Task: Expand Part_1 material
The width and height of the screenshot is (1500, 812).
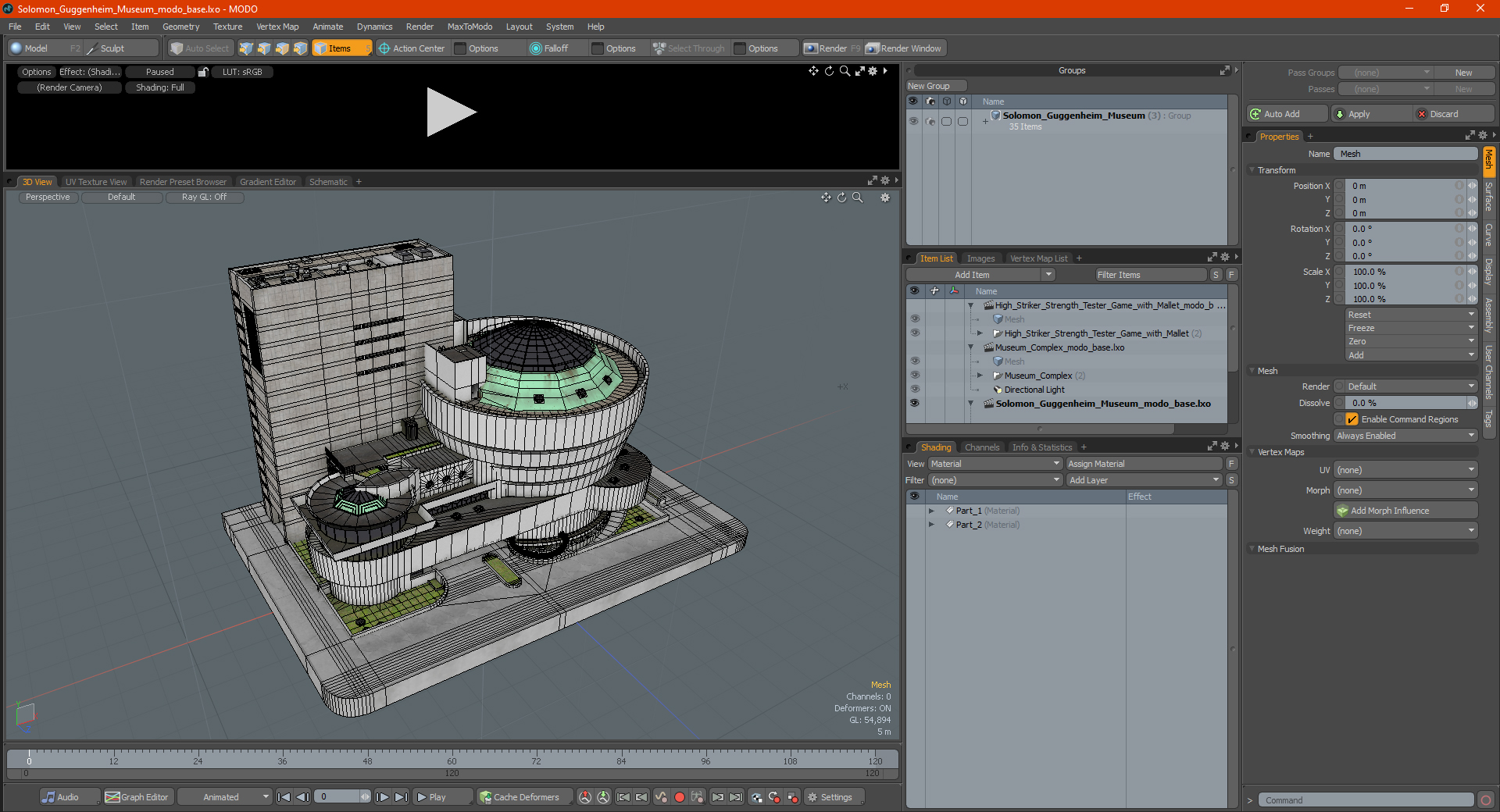Action: tap(931, 511)
